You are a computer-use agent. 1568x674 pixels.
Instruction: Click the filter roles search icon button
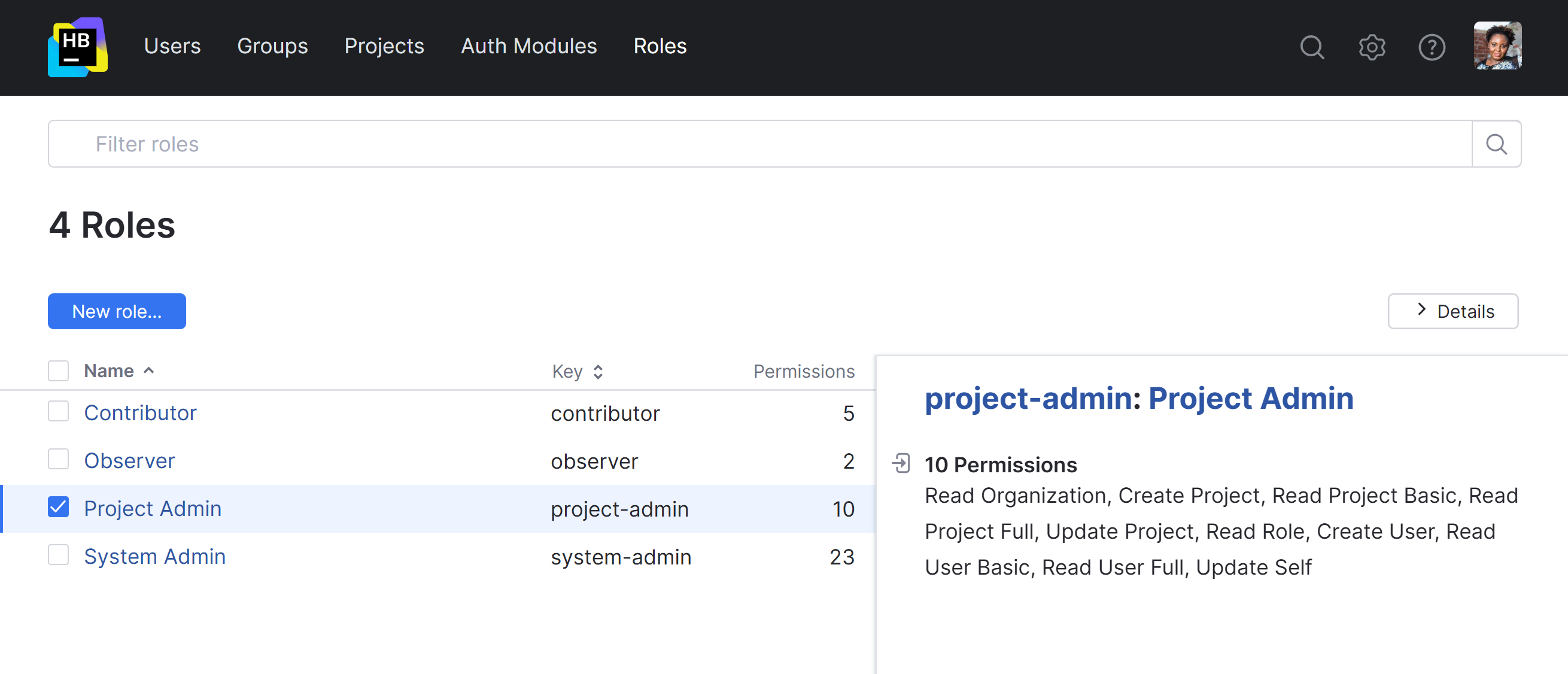coord(1496,144)
